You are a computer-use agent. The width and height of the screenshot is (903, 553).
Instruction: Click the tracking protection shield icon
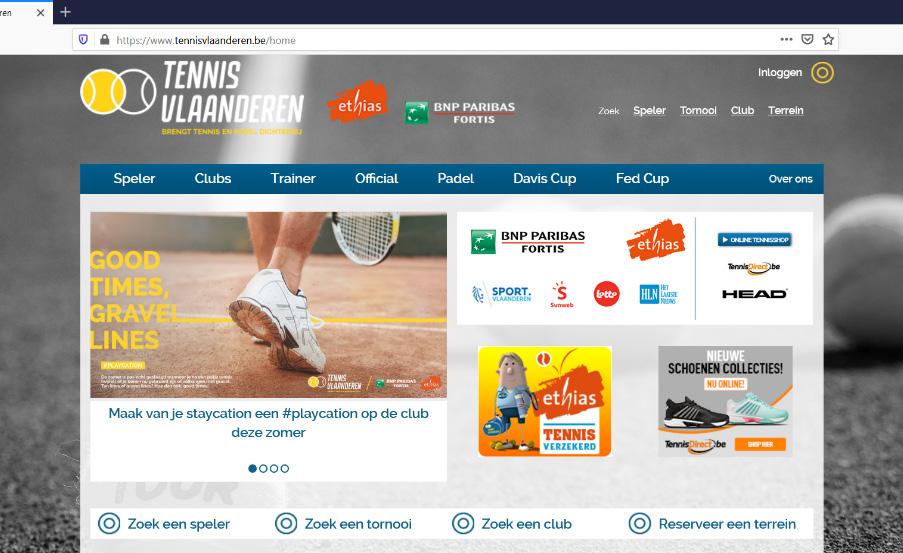coord(84,40)
